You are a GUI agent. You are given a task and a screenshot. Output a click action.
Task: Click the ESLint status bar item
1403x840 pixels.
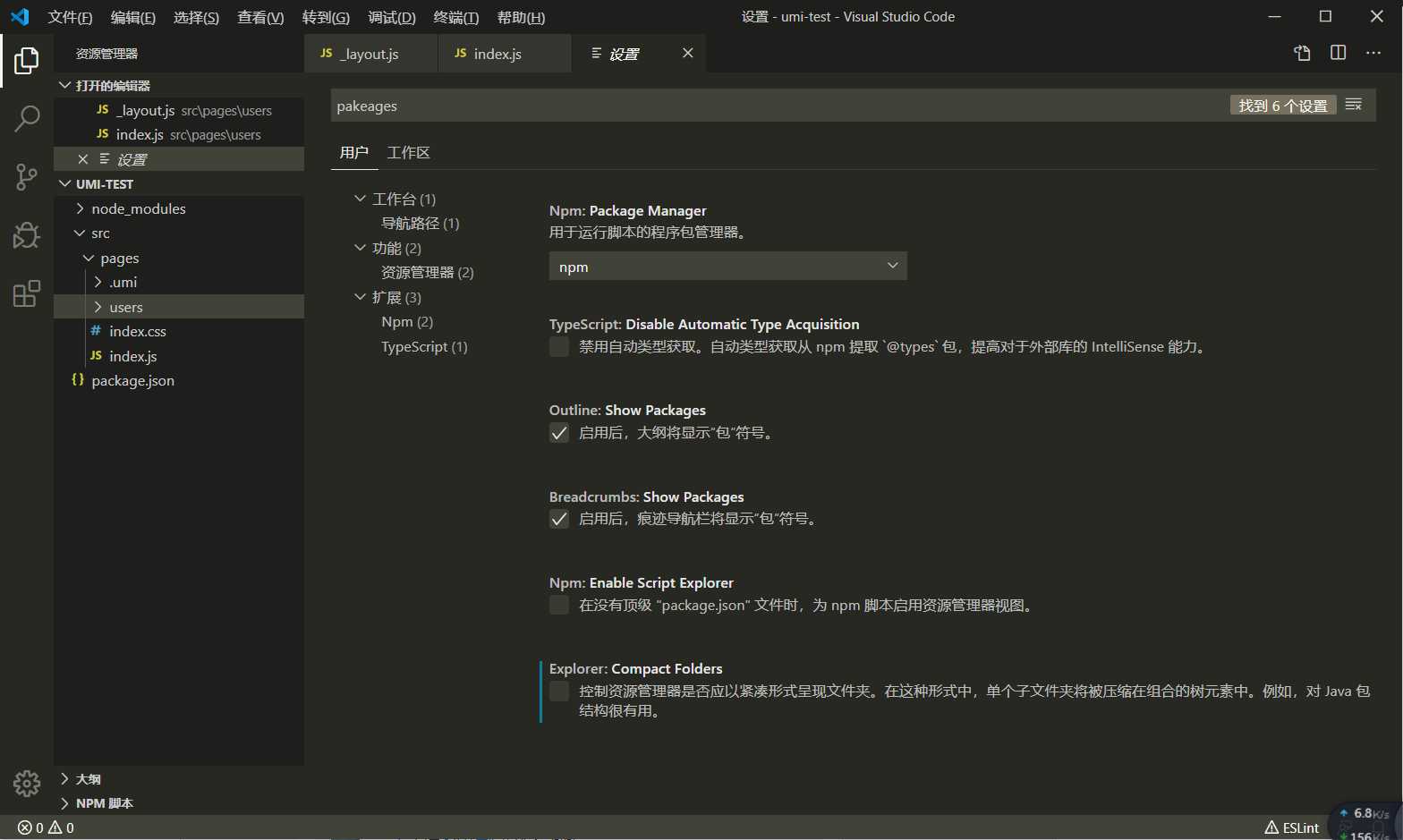point(1291,828)
